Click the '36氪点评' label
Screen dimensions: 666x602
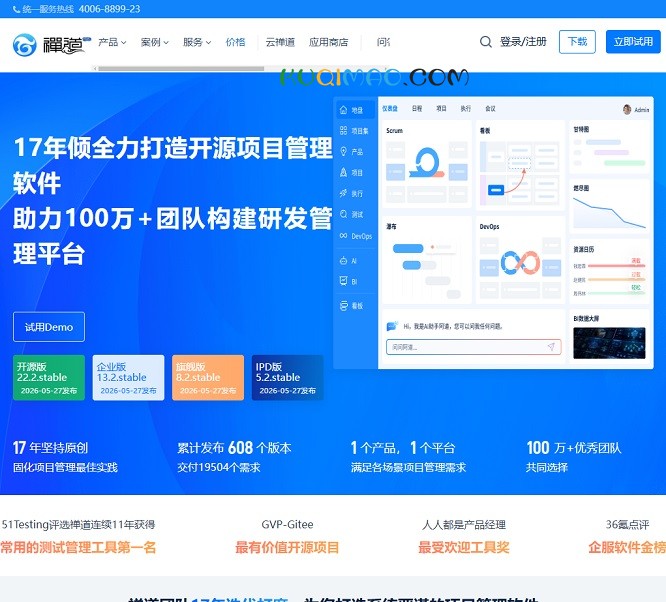[627, 525]
